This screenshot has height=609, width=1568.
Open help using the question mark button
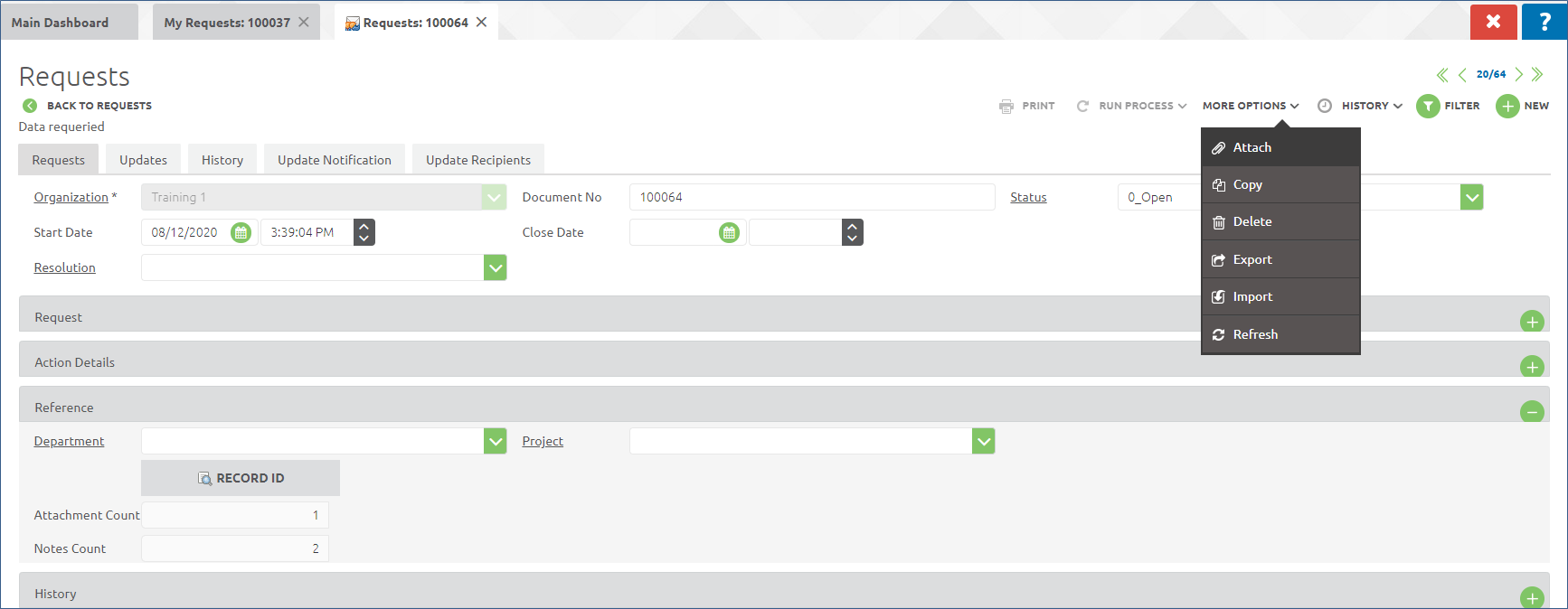[1544, 22]
